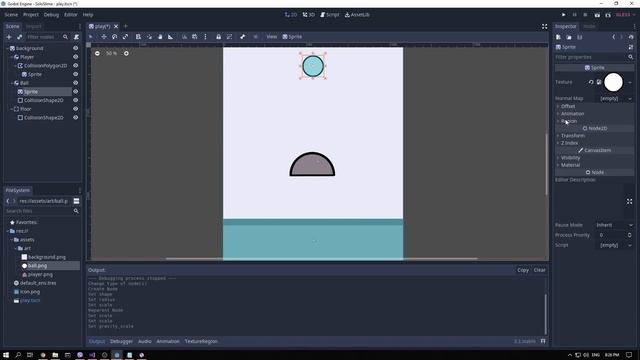This screenshot has height=360, width=640.
Task: Revert the Texture property
Action: click(x=591, y=82)
